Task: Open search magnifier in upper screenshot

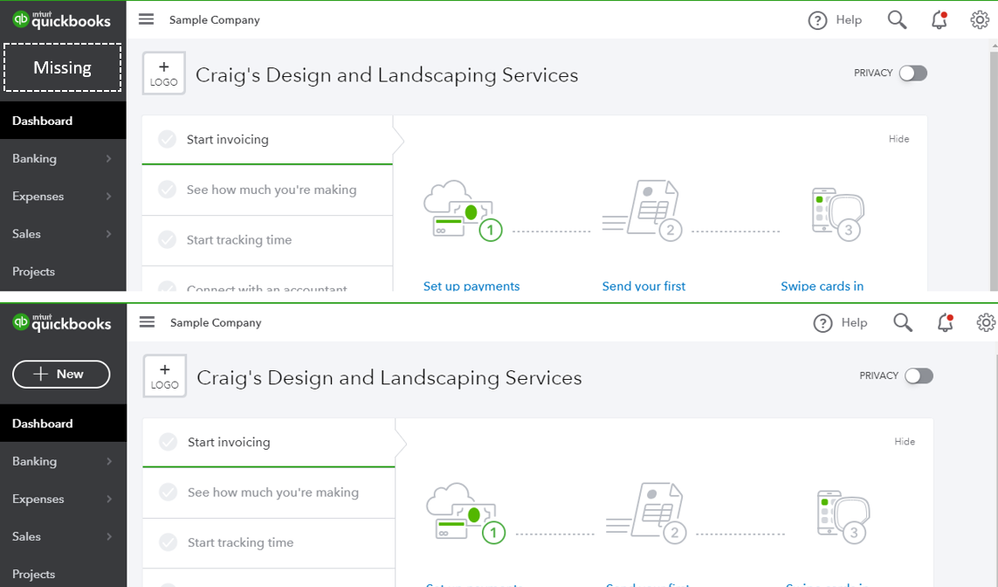Action: click(897, 20)
